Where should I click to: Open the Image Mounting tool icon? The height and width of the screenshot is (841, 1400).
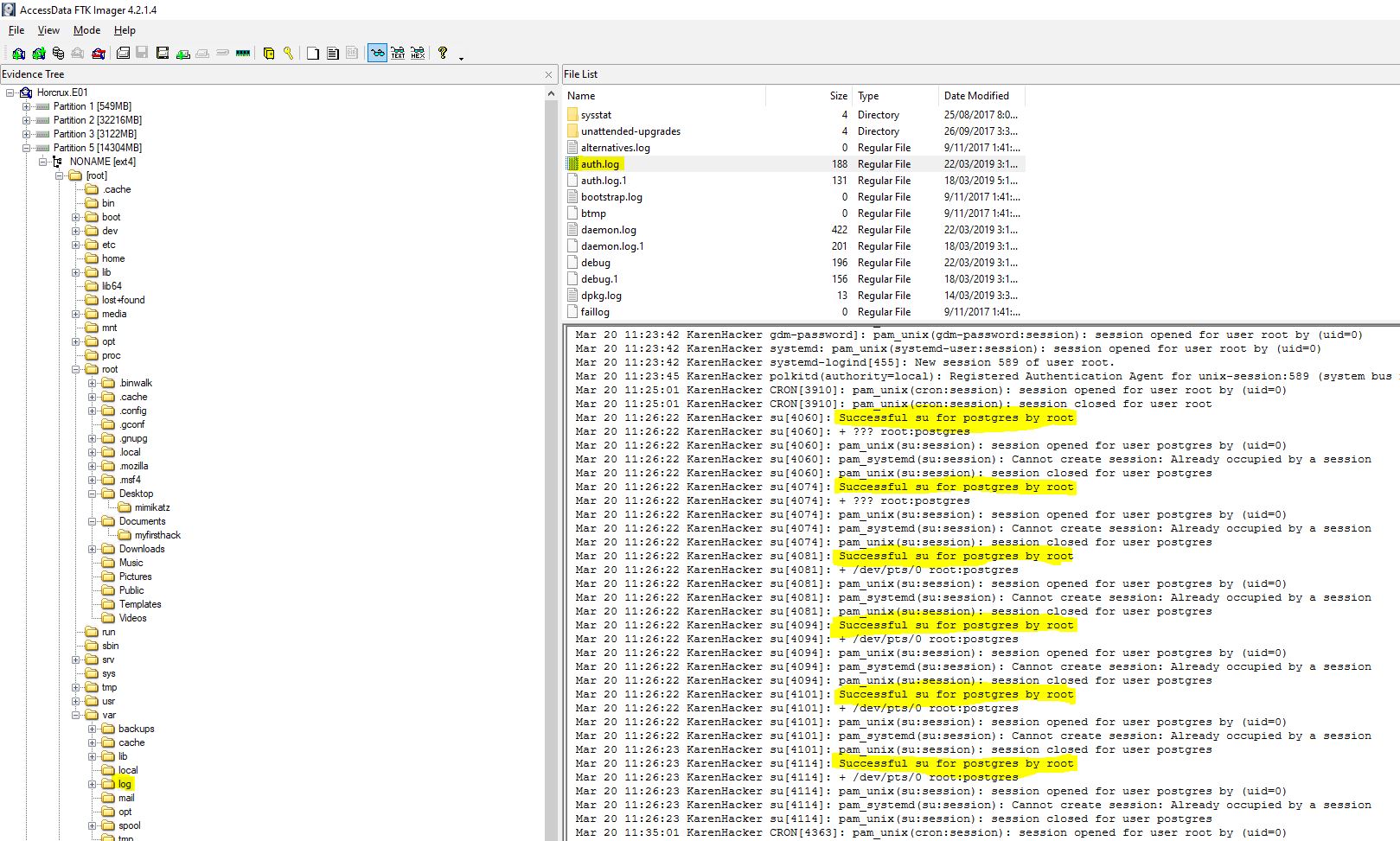(x=58, y=54)
